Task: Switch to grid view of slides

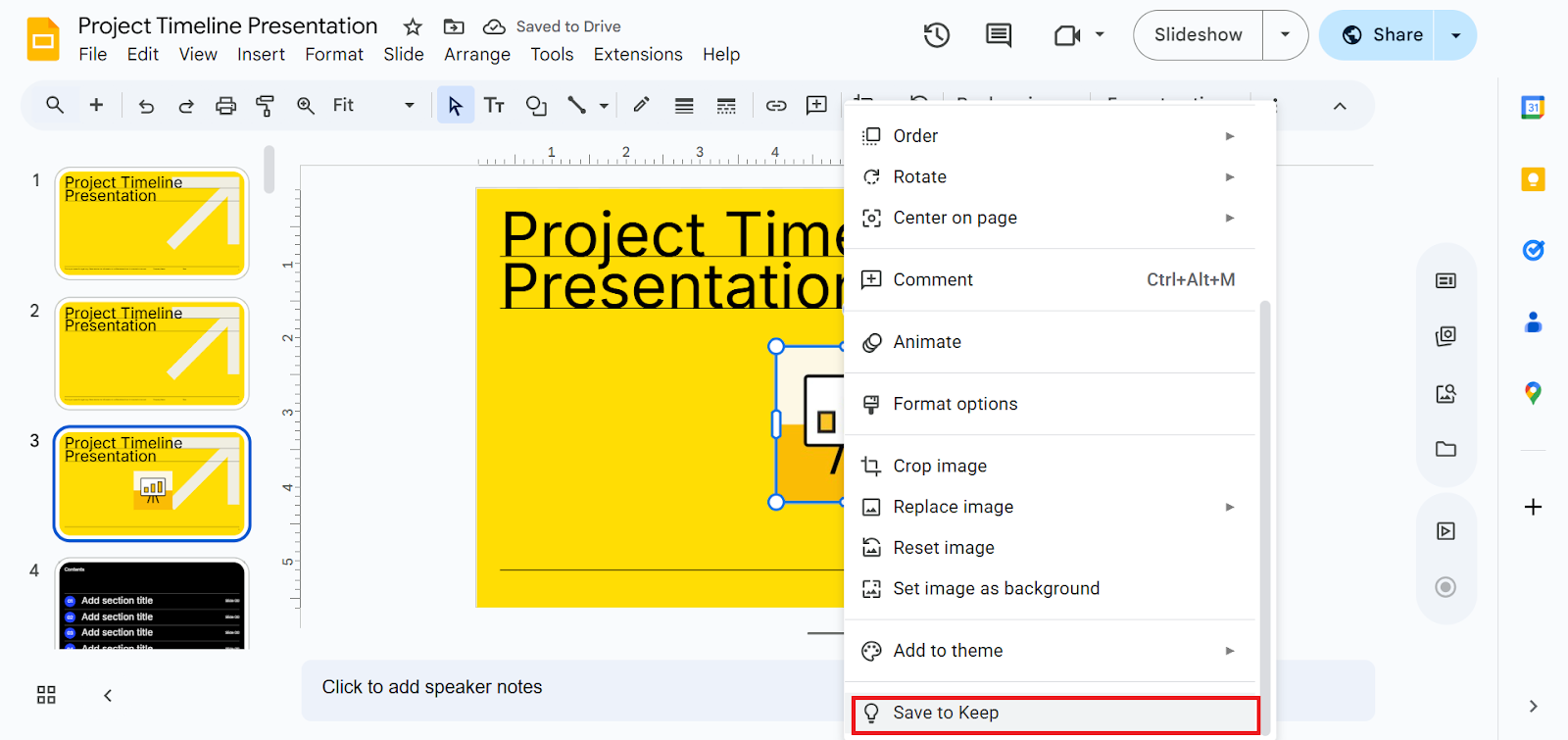Action: (46, 695)
